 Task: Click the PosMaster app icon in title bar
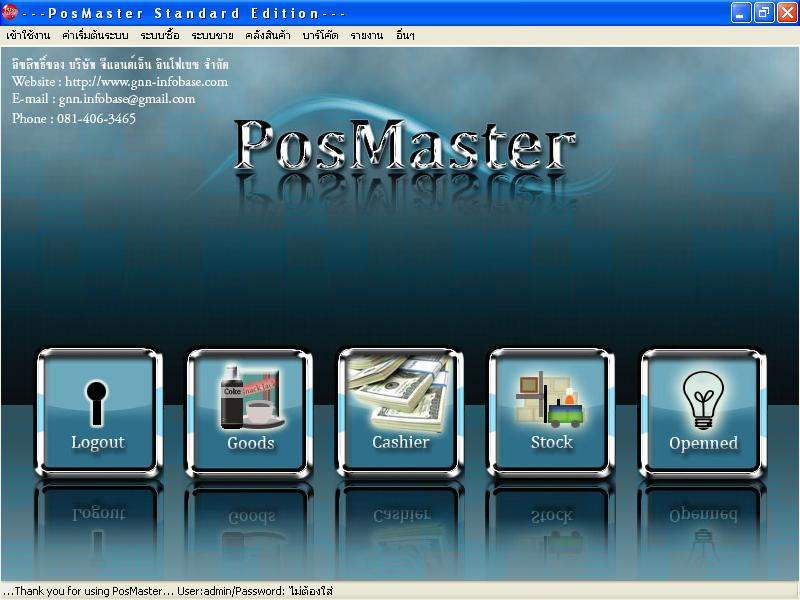(x=11, y=13)
